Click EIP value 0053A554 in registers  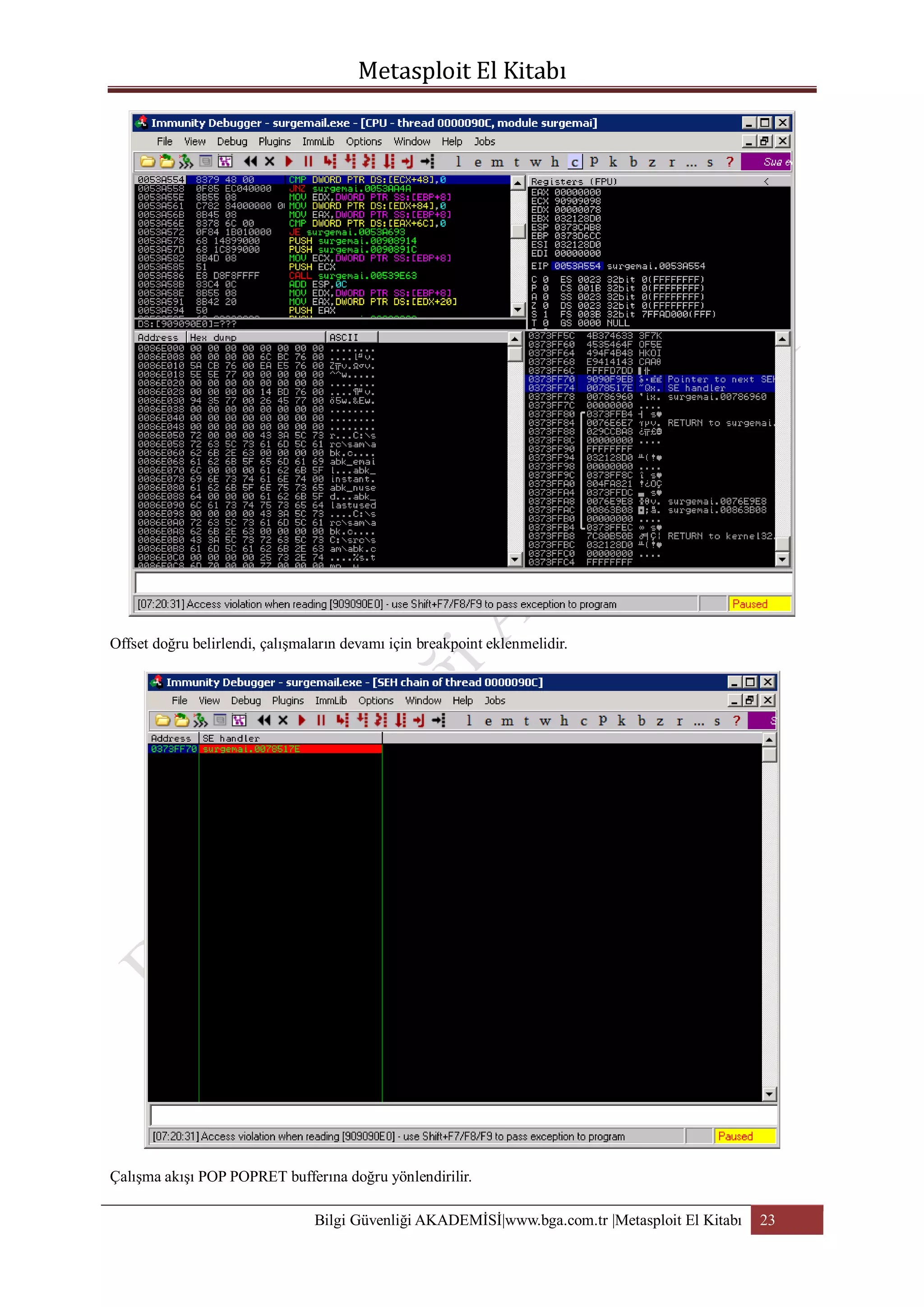tap(577, 267)
